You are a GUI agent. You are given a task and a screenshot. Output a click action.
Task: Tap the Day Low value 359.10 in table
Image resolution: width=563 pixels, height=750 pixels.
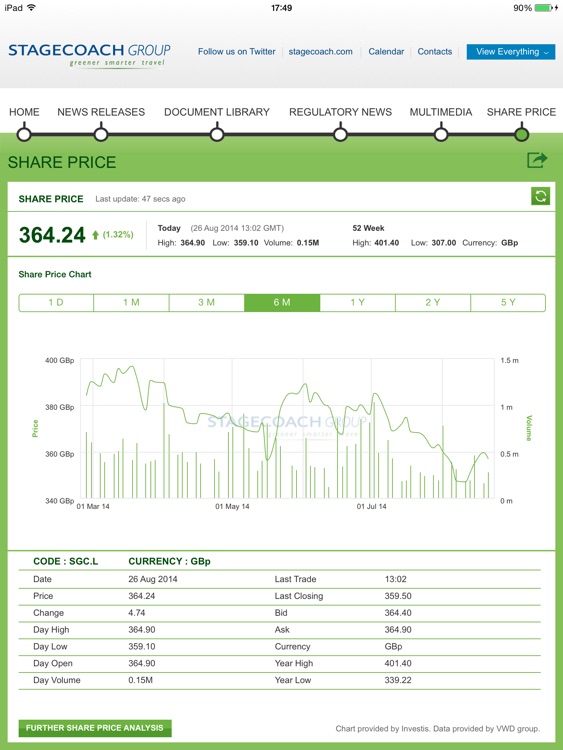point(142,647)
